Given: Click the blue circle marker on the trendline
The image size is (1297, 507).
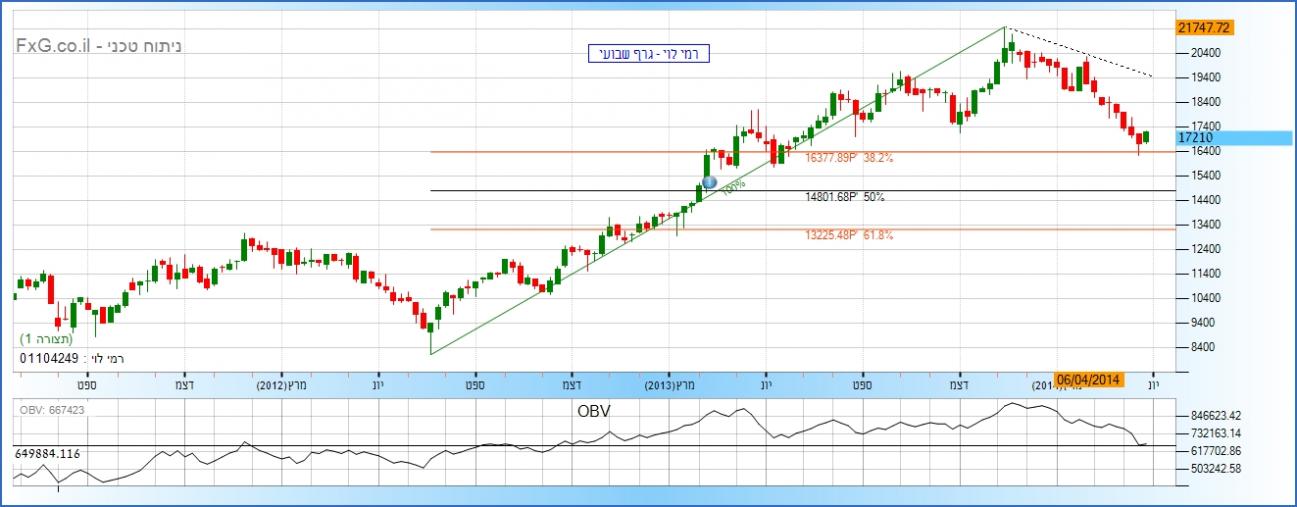Looking at the screenshot, I should (x=710, y=182).
